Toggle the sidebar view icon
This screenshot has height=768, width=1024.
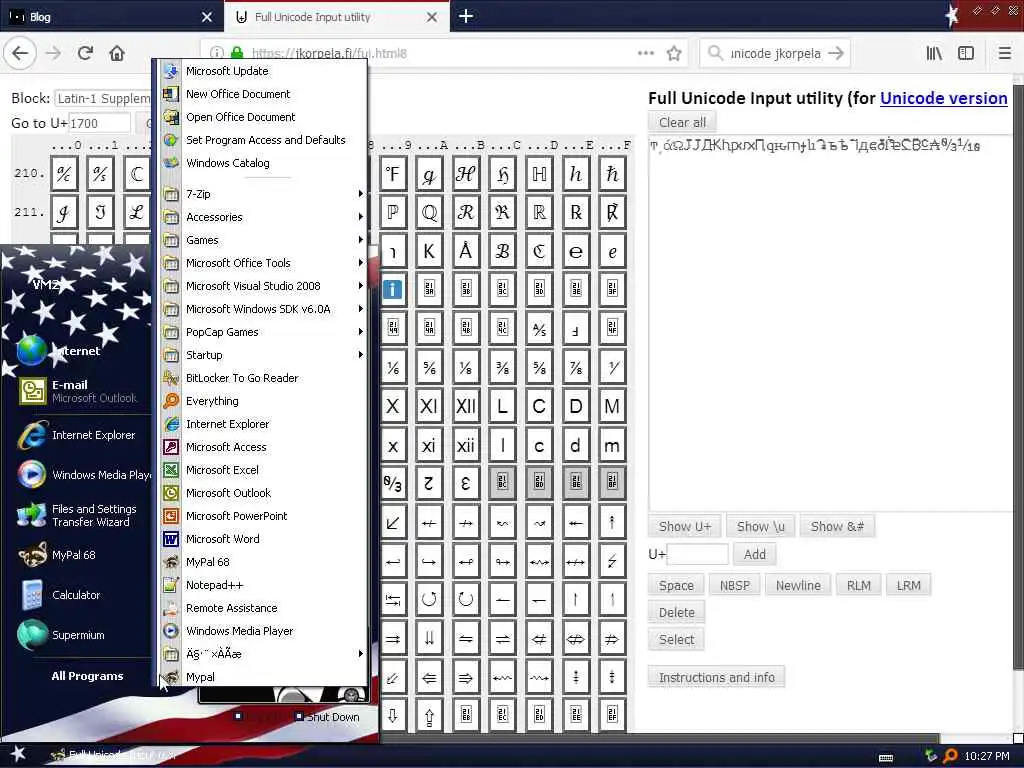(x=965, y=53)
